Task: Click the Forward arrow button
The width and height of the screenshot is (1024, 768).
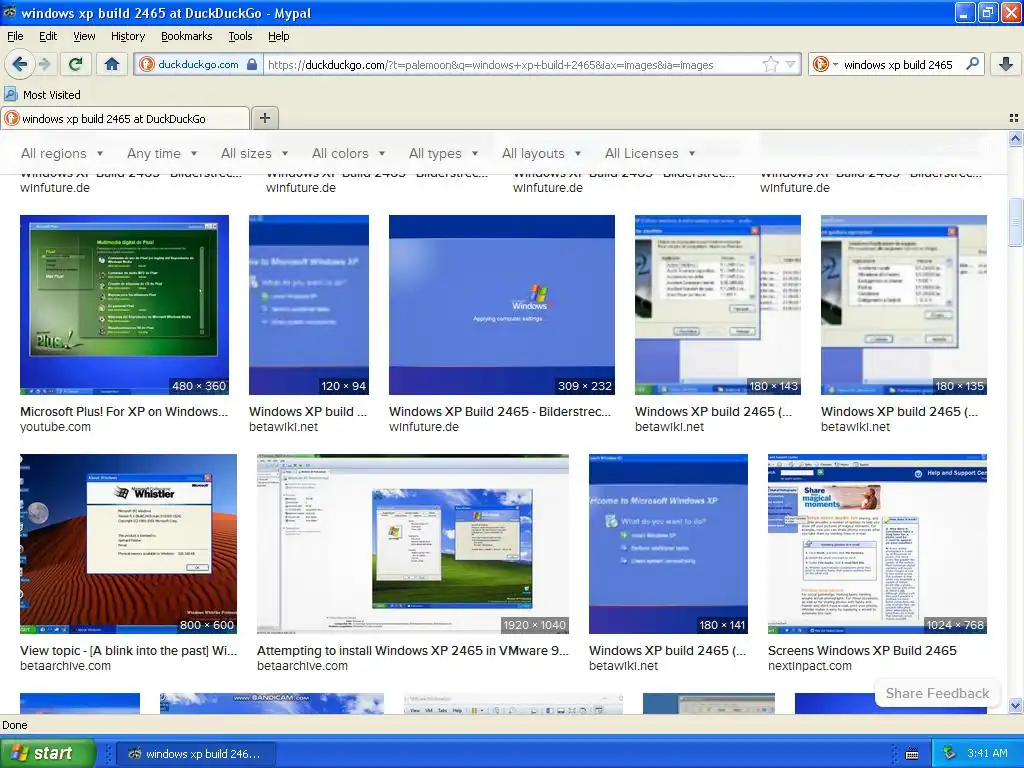Action: pyautogui.click(x=44, y=64)
